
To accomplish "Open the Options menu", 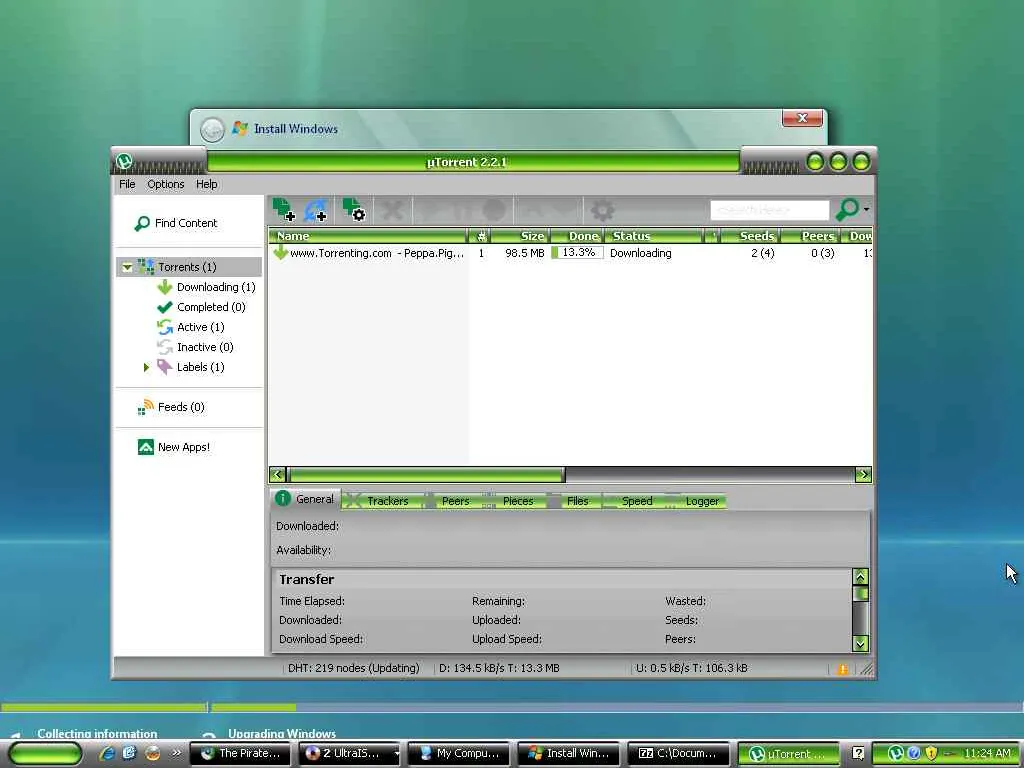I will [x=165, y=185].
